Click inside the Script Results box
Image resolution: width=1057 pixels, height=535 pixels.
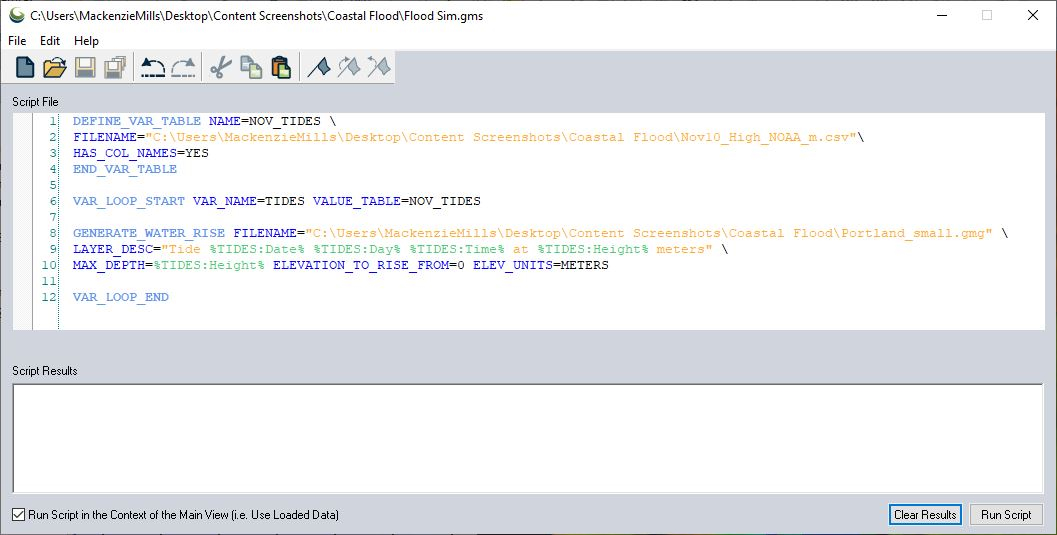[528, 438]
